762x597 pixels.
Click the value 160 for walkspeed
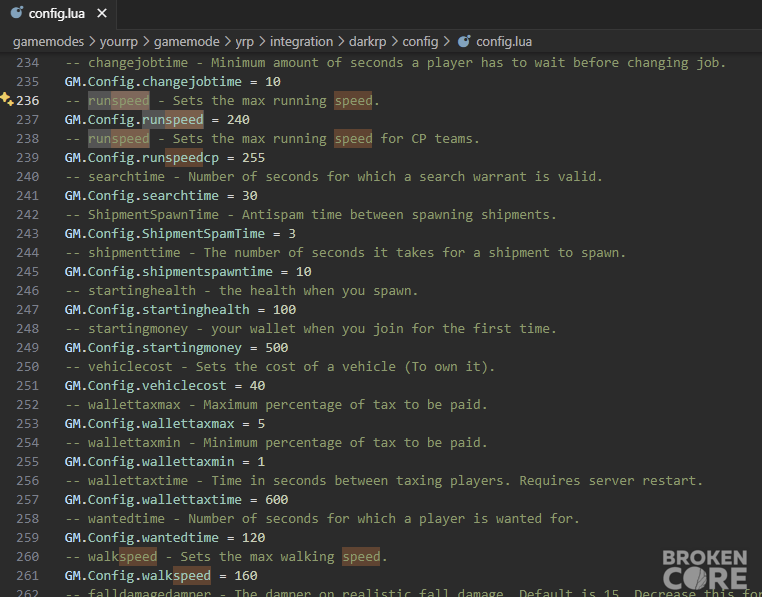pos(246,576)
